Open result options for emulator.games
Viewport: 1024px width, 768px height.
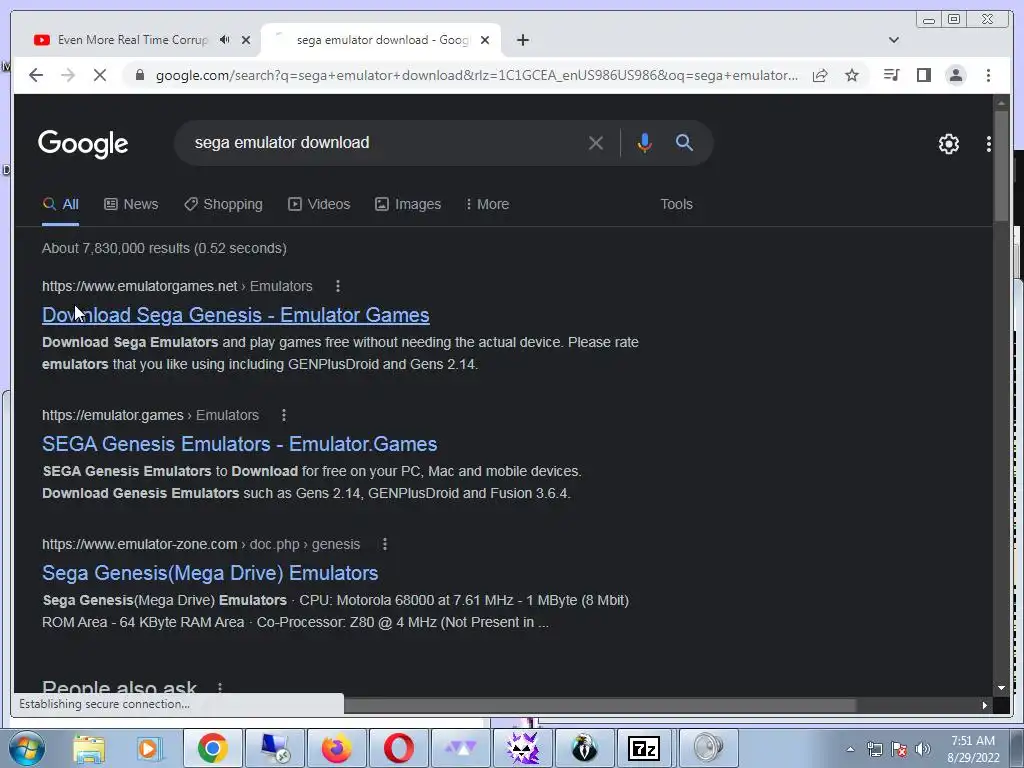coord(283,415)
